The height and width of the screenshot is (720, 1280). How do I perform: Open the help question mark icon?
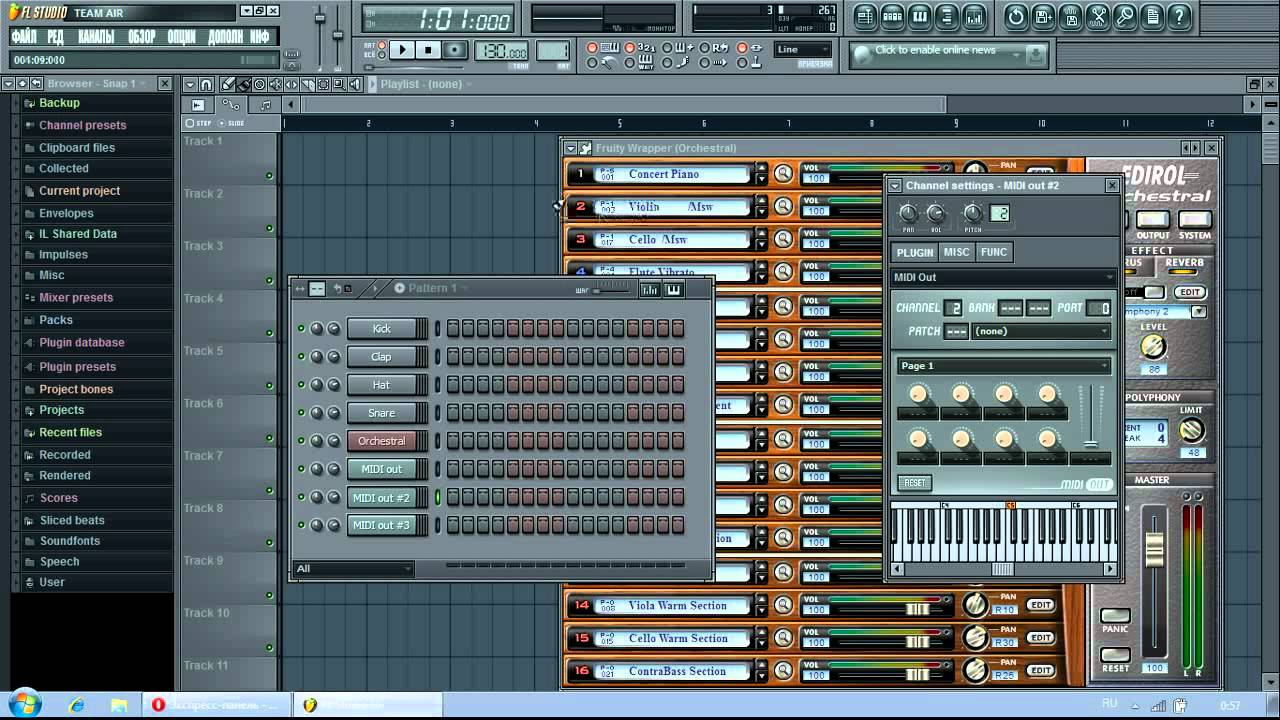click(1179, 16)
